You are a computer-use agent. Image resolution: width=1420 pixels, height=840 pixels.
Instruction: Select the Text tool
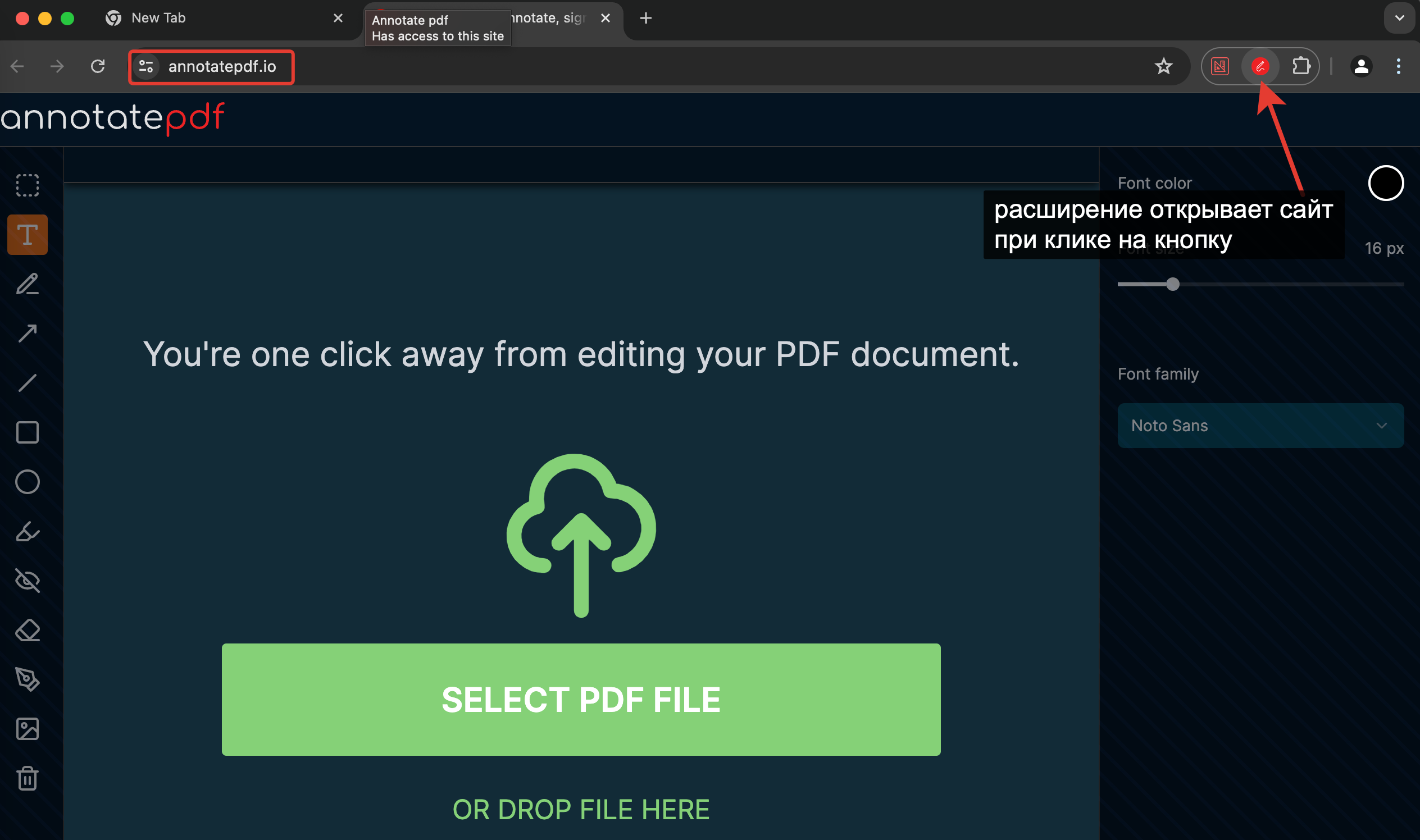(27, 234)
